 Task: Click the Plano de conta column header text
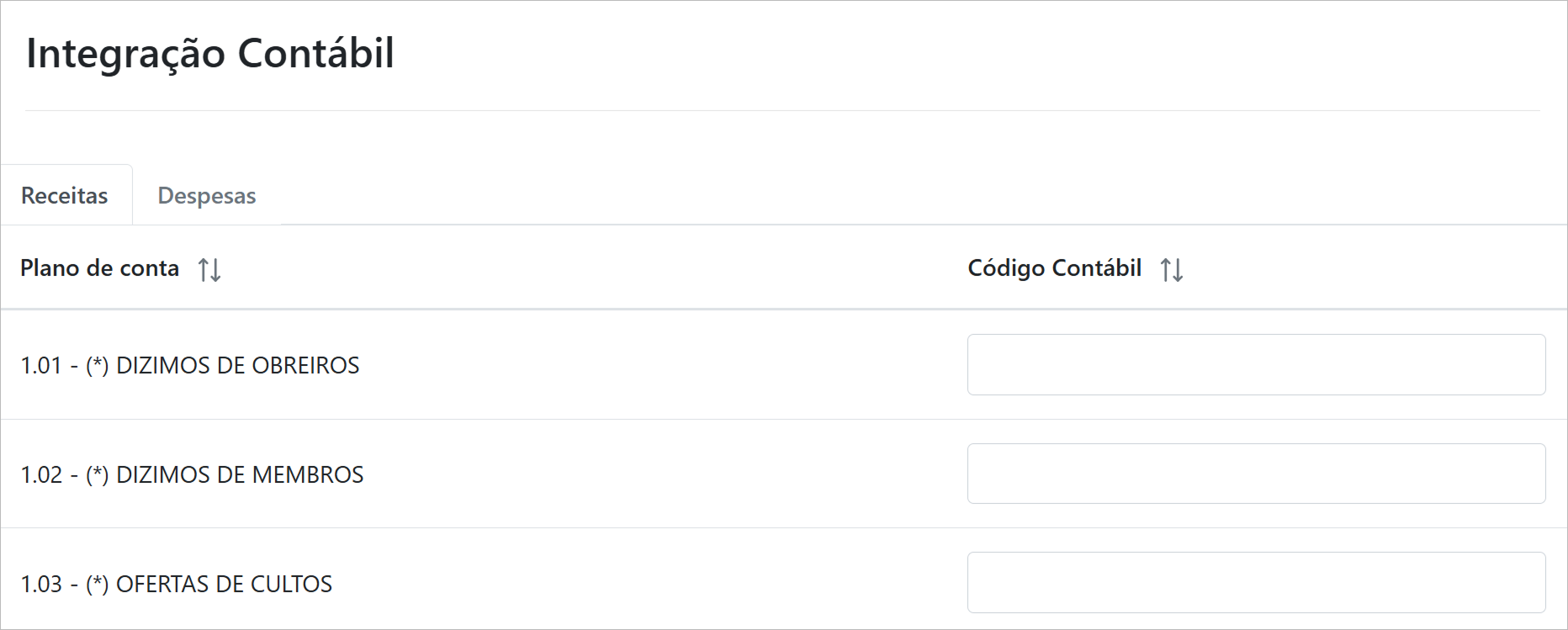click(x=100, y=268)
